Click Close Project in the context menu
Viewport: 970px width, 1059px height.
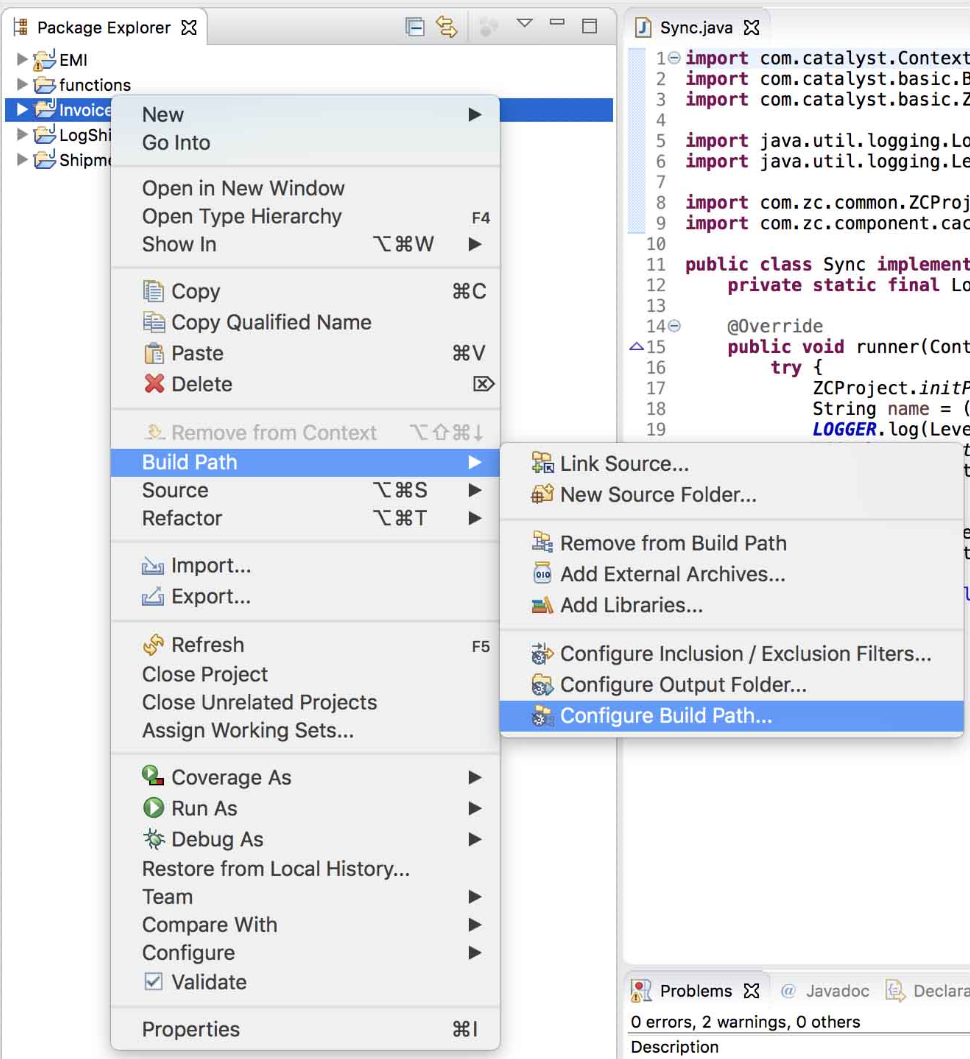click(x=205, y=674)
